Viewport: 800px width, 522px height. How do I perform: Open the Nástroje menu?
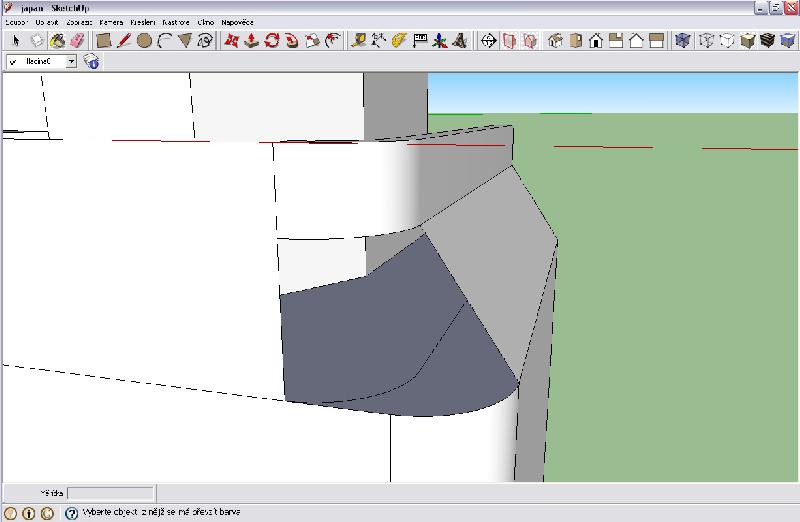tap(176, 21)
